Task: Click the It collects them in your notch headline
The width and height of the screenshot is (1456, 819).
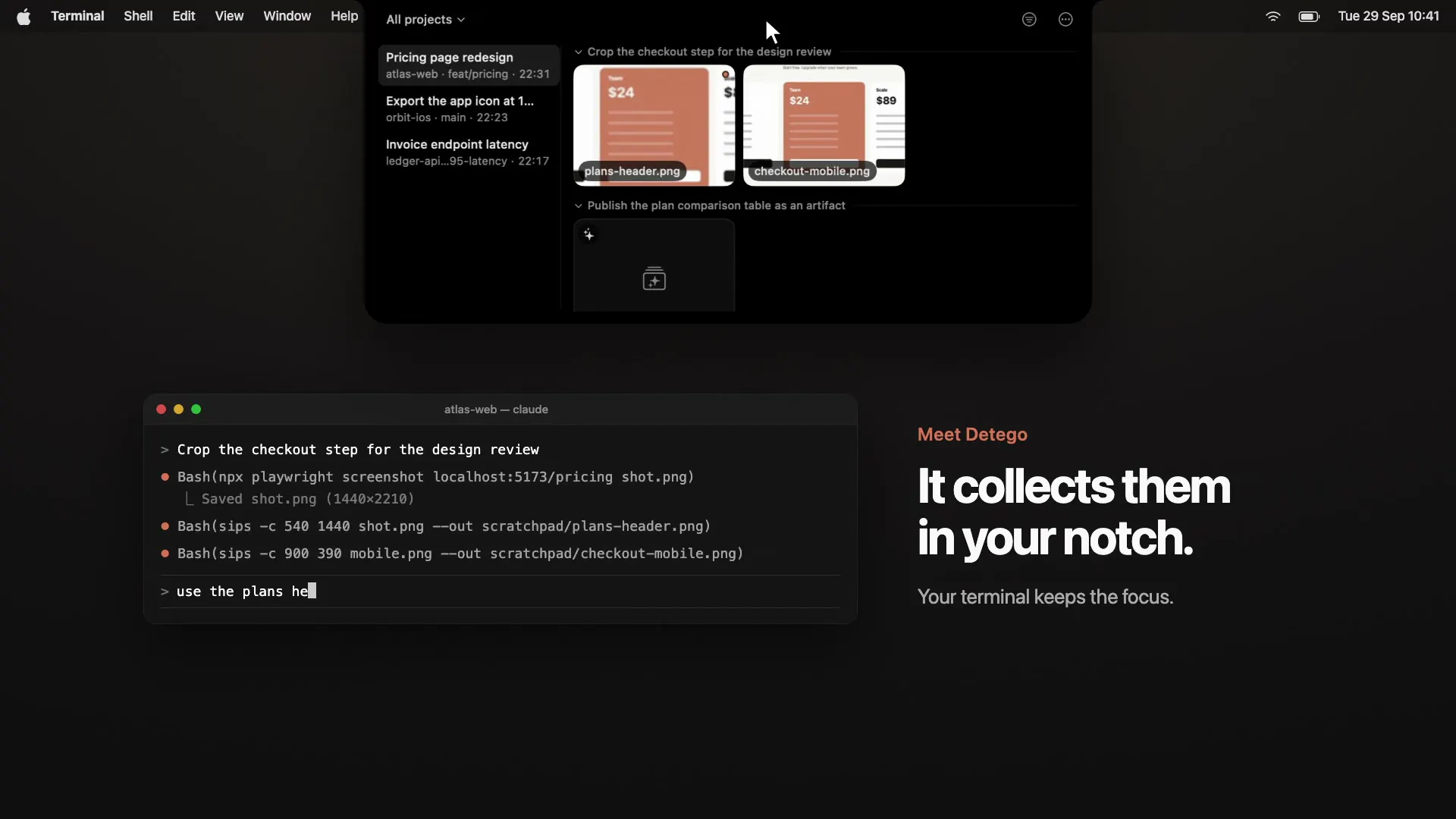Action: (x=1073, y=512)
